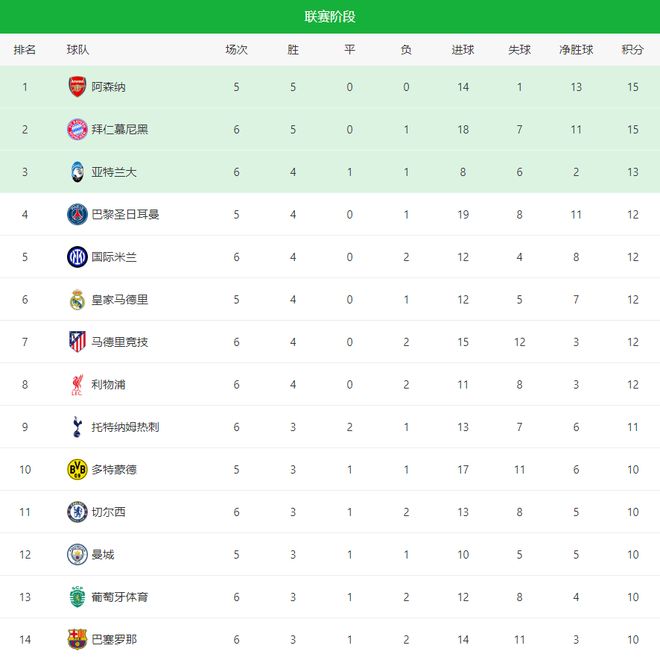
Task: Click the Atletico Madrid badge icon
Action: coord(77,342)
